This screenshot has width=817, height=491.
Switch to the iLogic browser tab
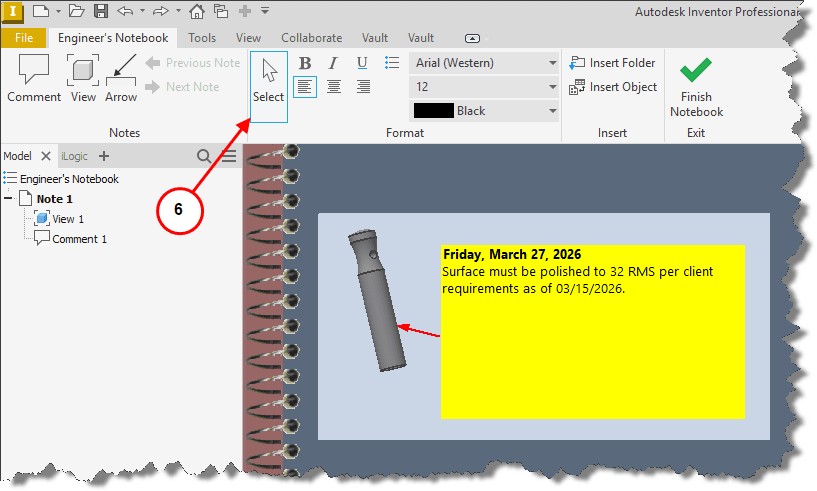75,156
